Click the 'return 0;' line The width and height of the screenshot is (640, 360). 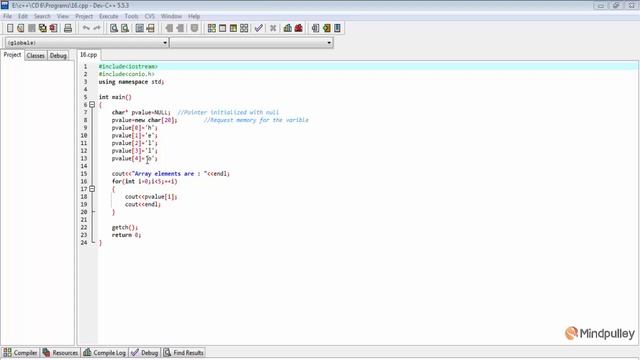coord(127,235)
